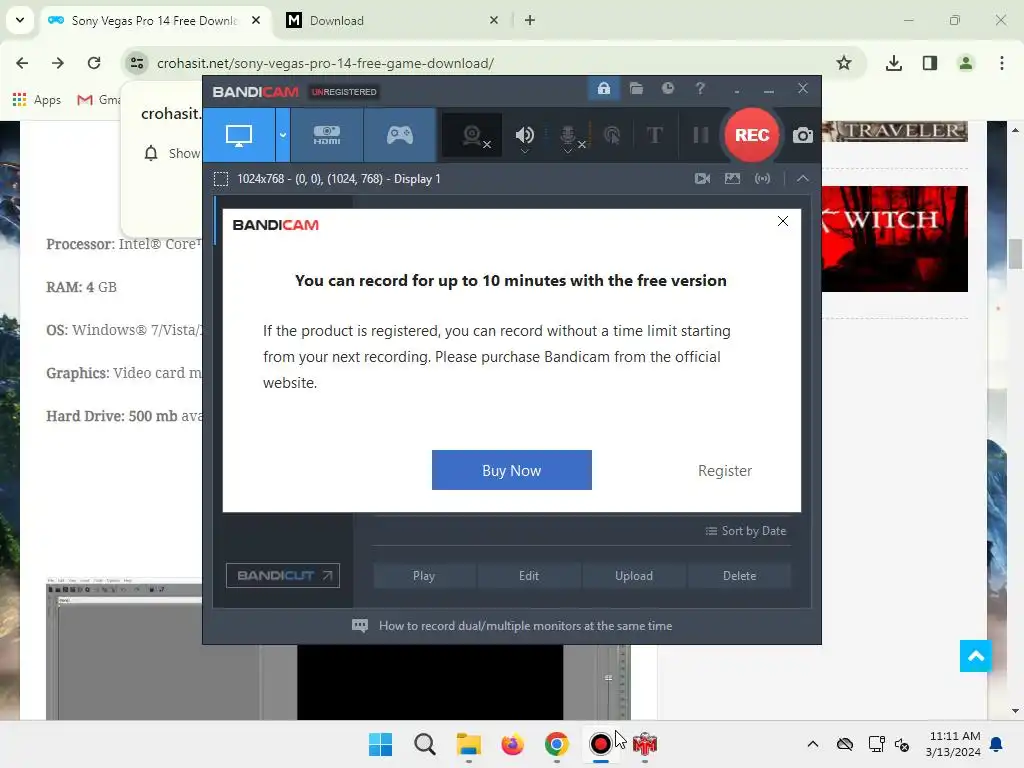Go forward in Chrome
1024x768 pixels.
tap(58, 63)
